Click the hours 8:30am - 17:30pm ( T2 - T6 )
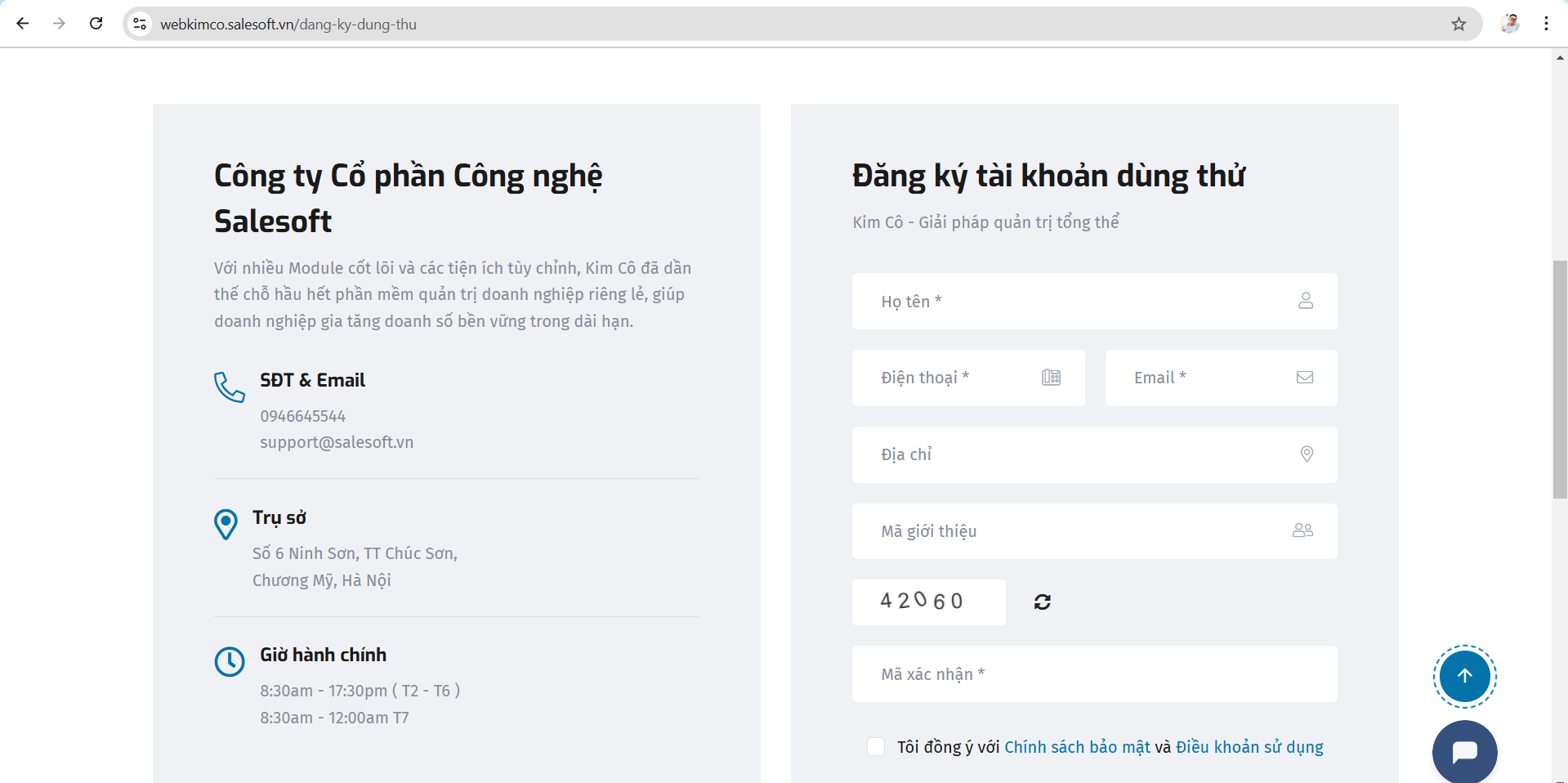This screenshot has width=1568, height=783. click(x=360, y=691)
